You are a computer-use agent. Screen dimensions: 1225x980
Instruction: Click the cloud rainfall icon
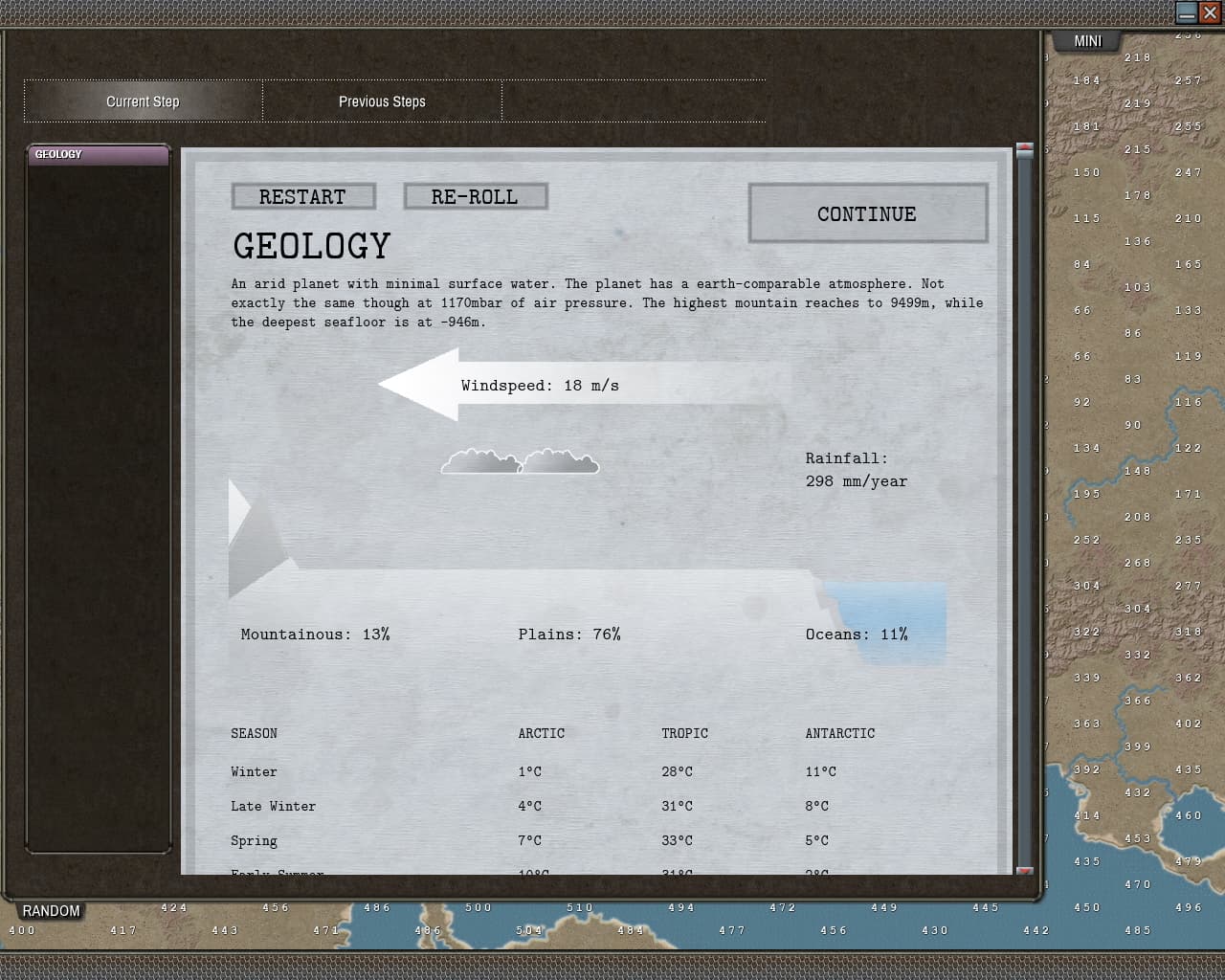(x=520, y=461)
